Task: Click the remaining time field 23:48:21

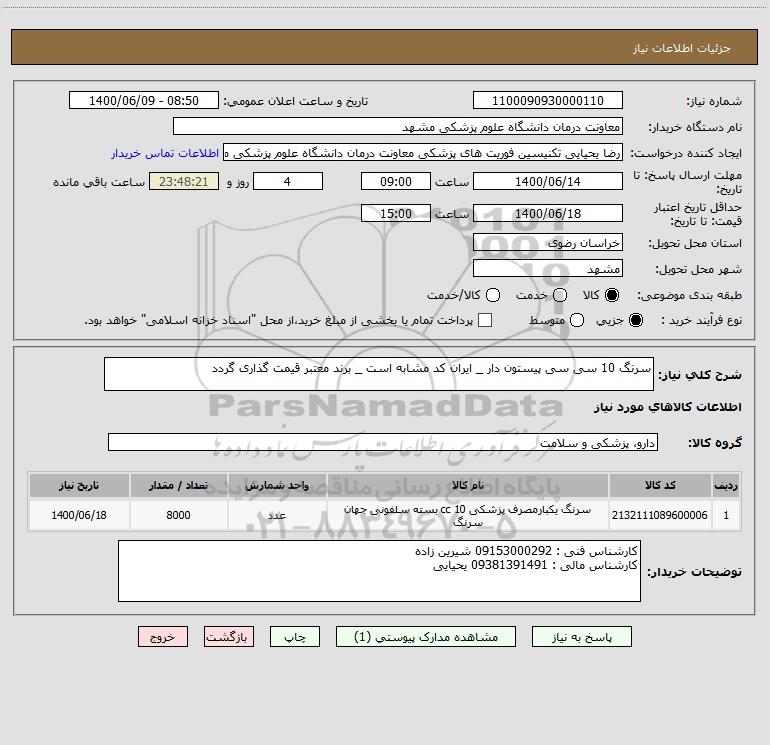Action: click(184, 181)
